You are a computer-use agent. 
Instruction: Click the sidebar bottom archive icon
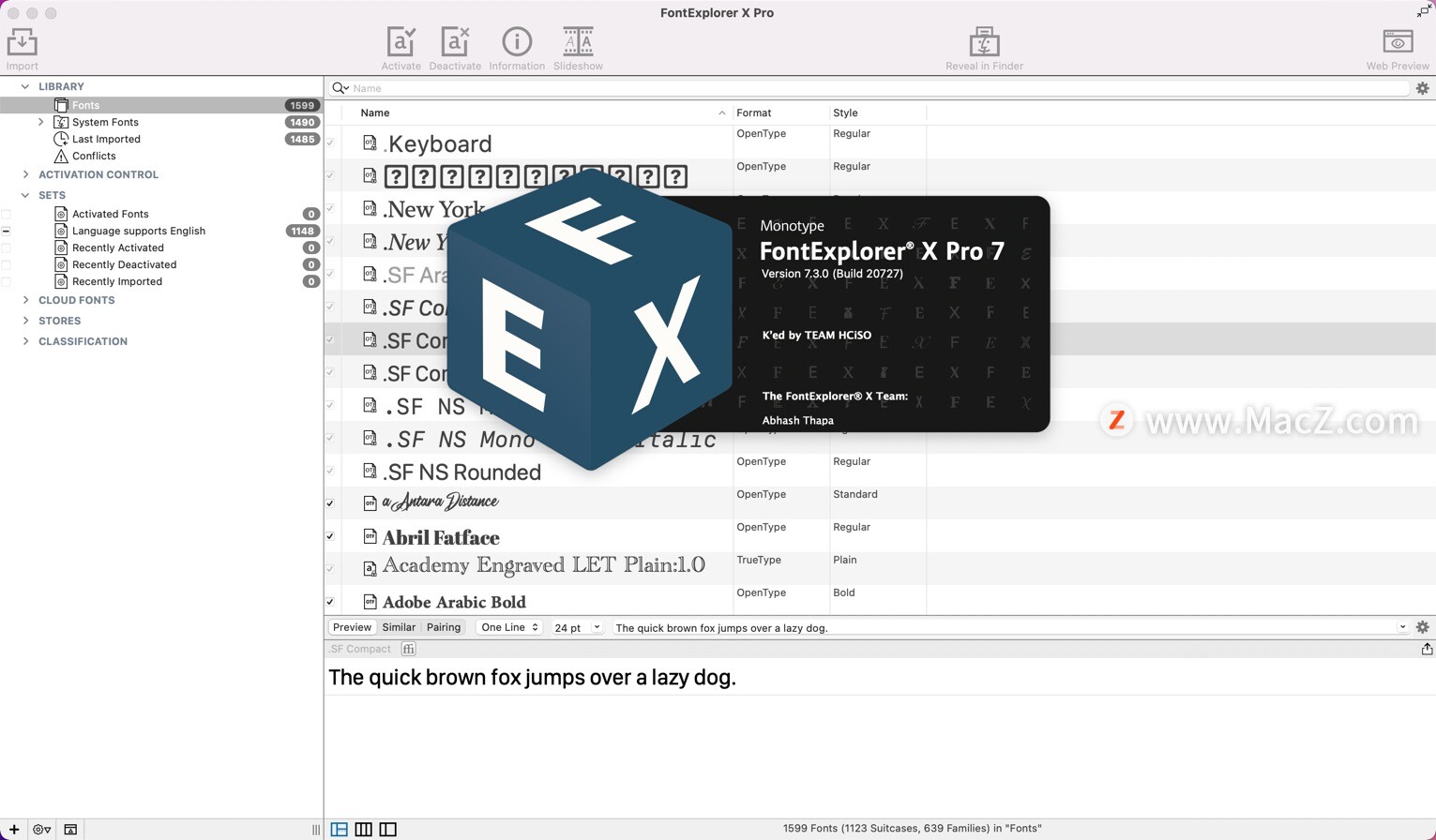point(70,829)
